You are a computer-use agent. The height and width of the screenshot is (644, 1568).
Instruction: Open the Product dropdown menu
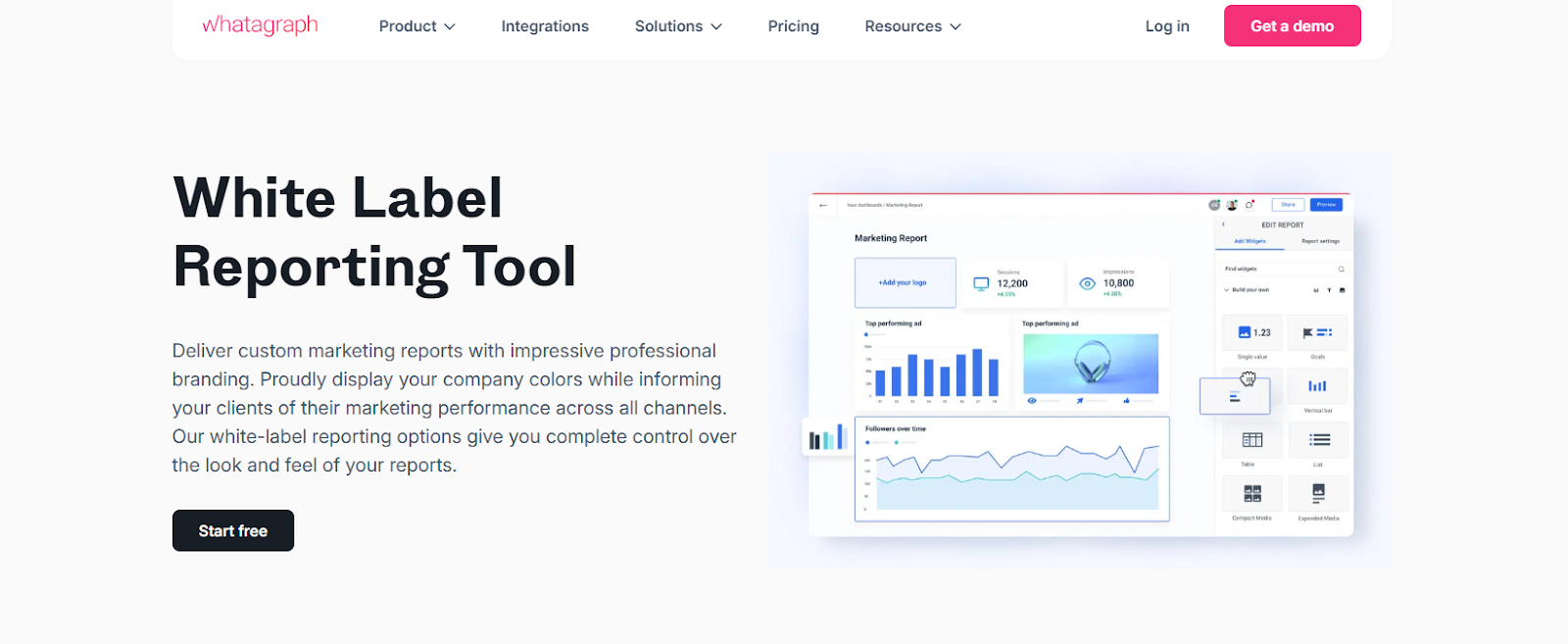point(417,26)
